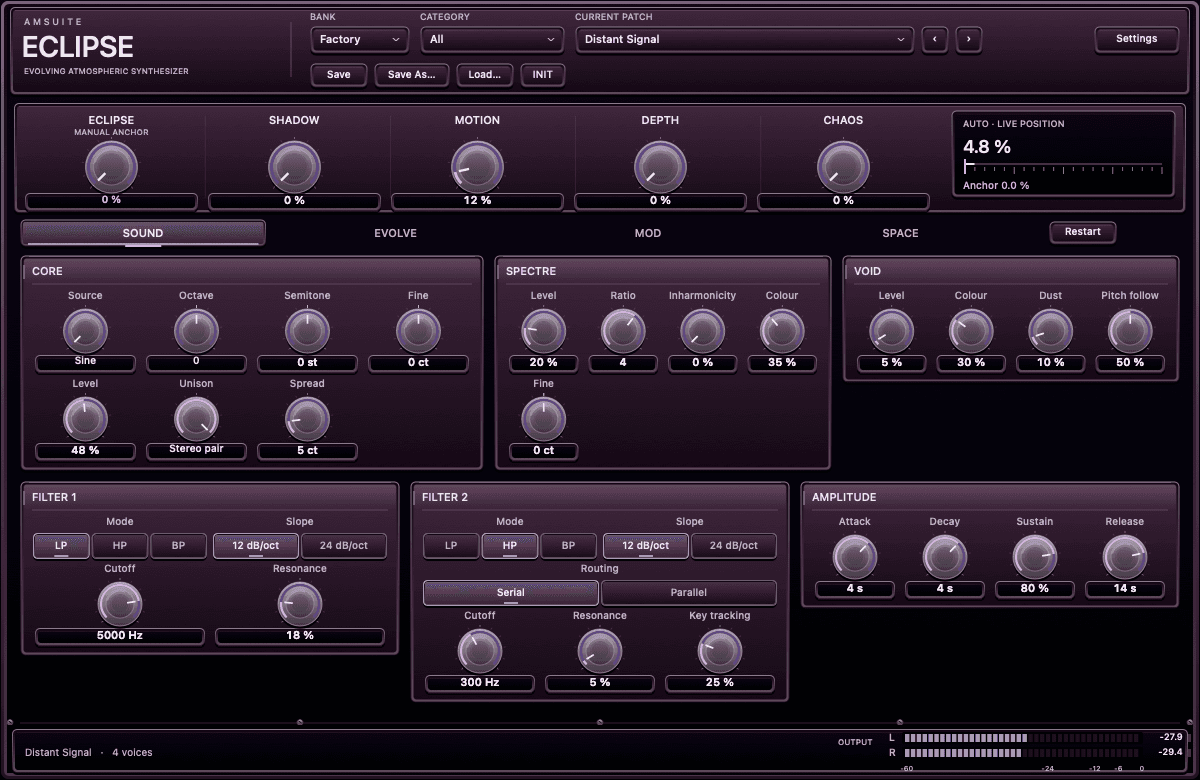Click the Amplitude Attack knob
This screenshot has height=780, width=1200.
pyautogui.click(x=855, y=556)
